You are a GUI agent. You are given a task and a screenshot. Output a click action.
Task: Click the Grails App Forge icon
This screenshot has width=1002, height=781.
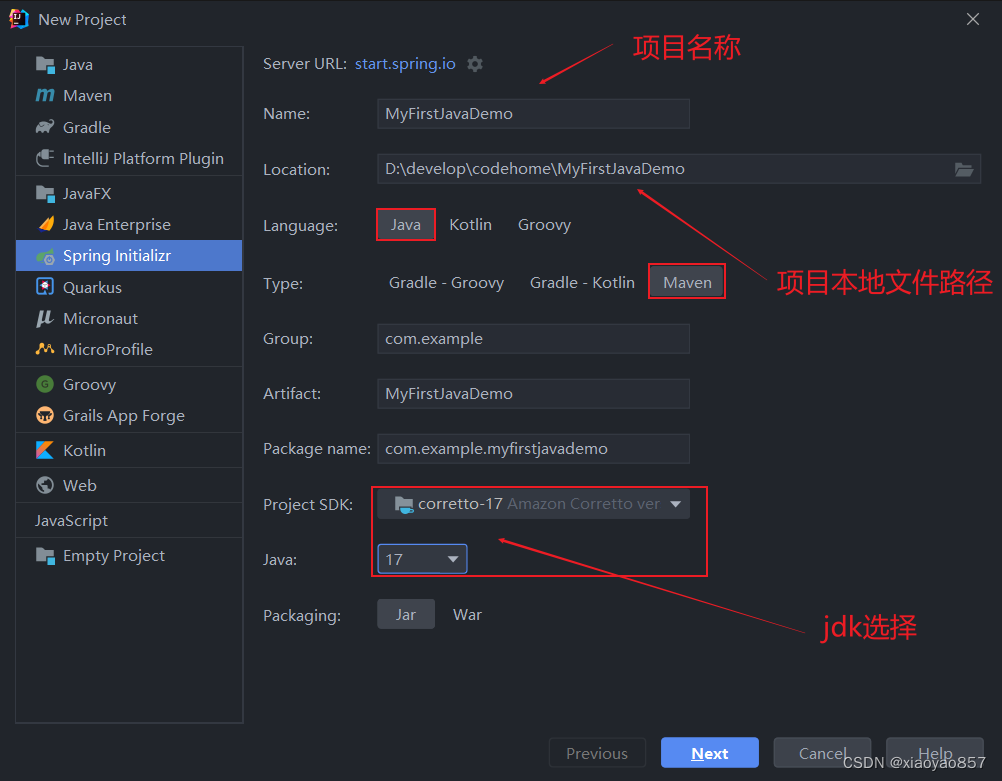coord(45,415)
